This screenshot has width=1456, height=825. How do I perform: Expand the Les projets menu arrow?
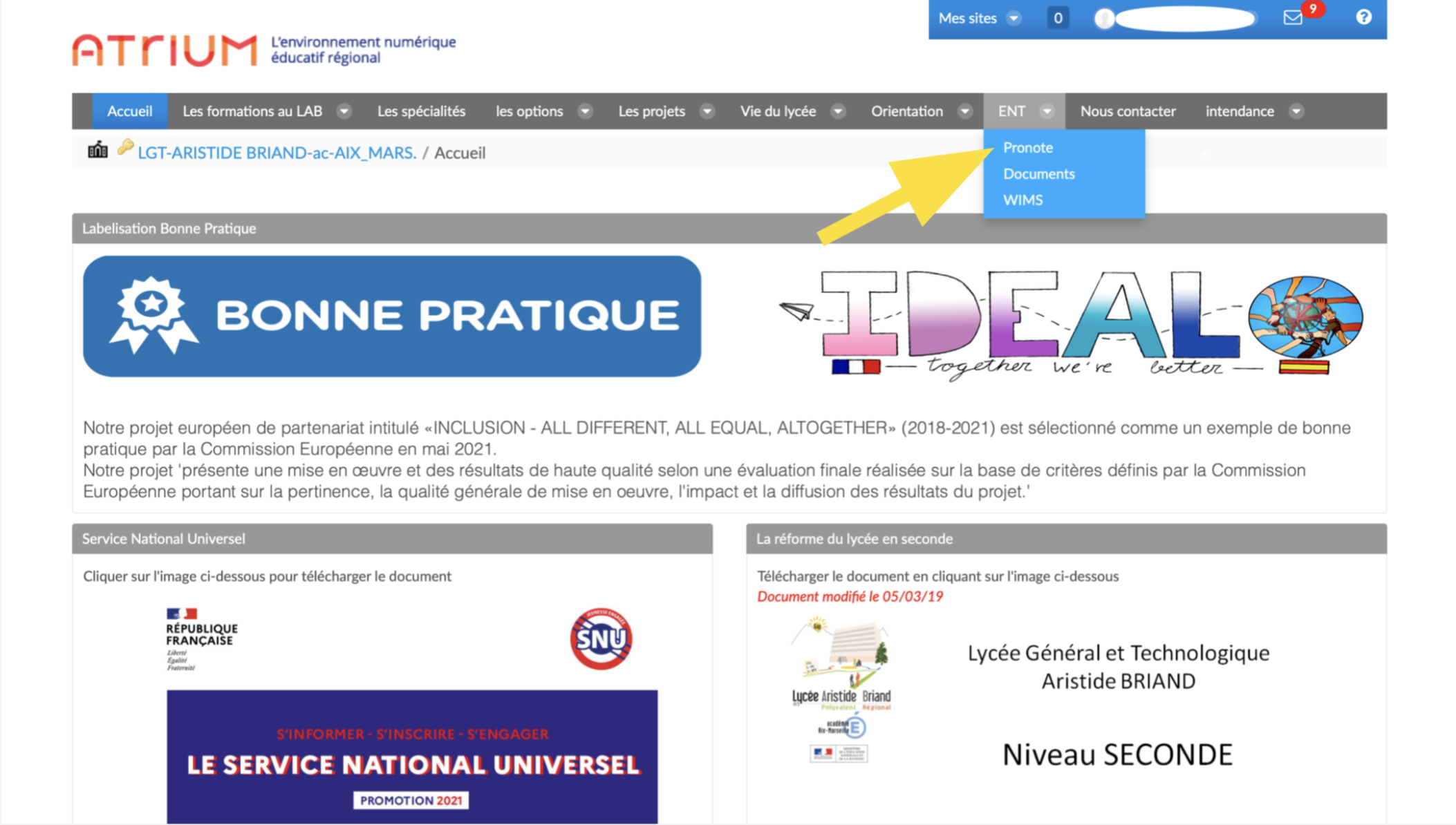[x=707, y=111]
